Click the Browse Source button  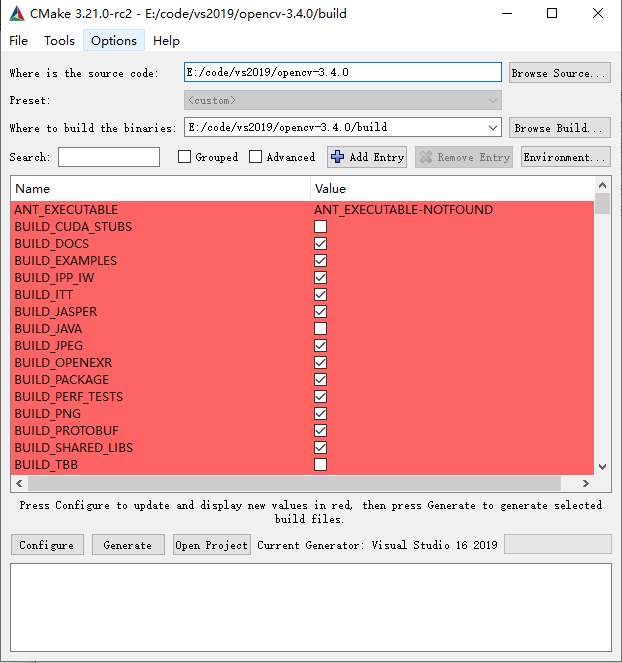(x=559, y=73)
